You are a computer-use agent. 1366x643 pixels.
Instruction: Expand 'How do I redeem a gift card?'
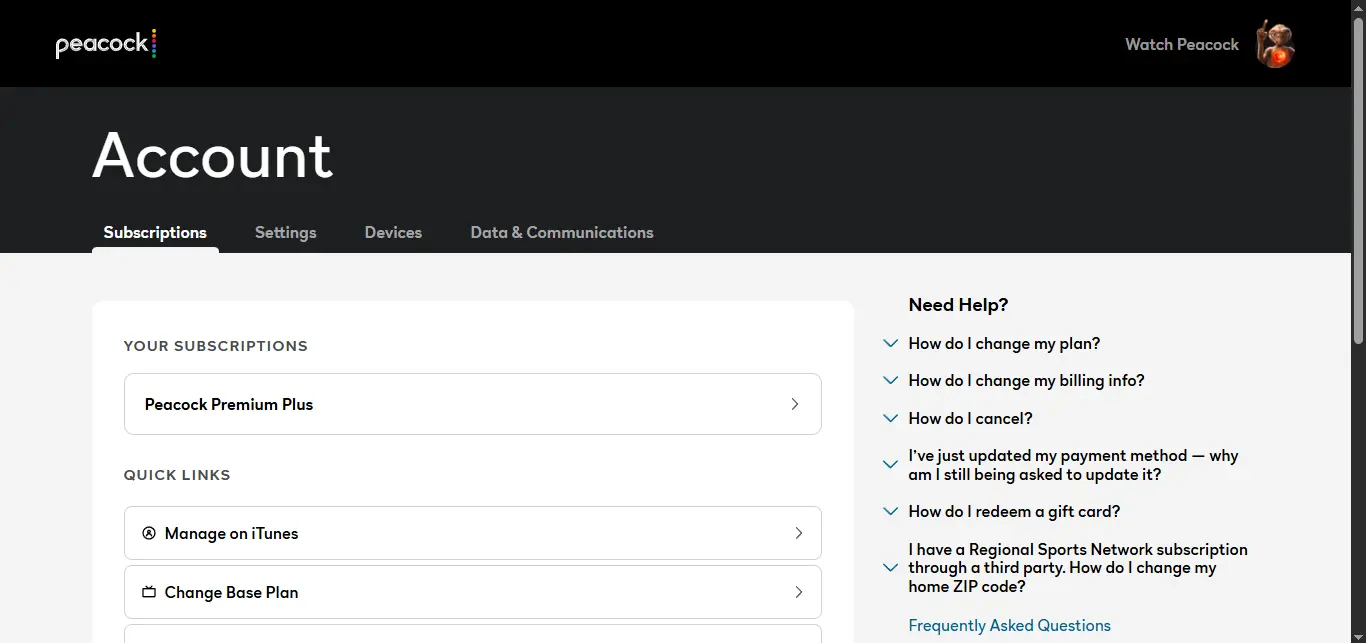[1014, 511]
